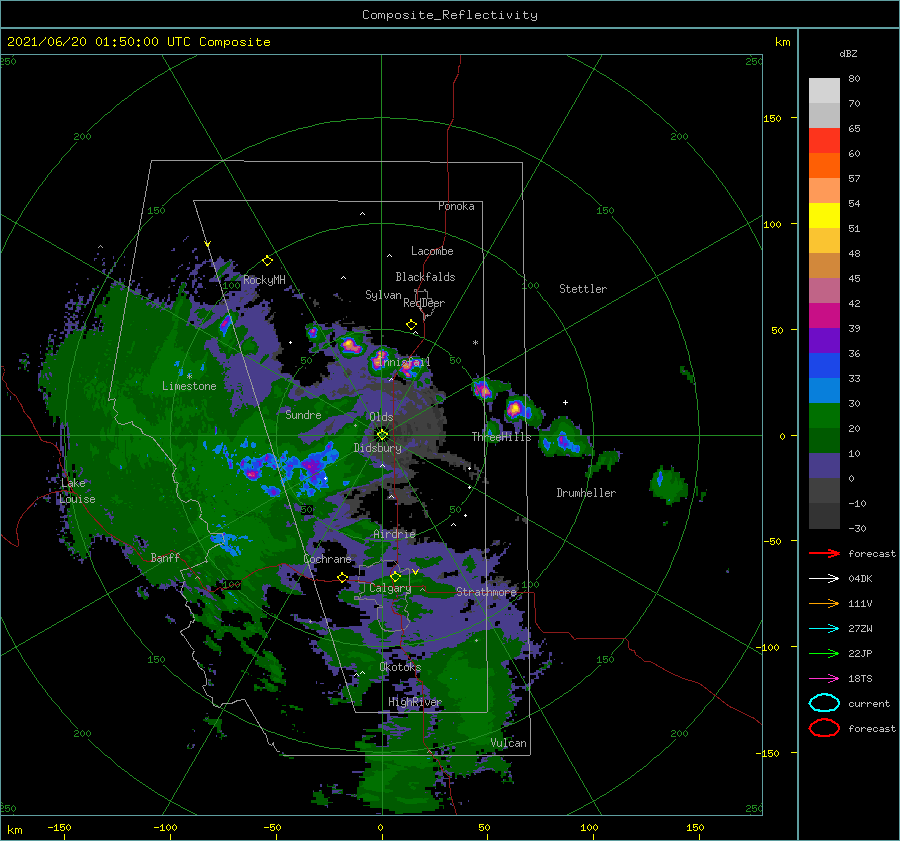Click the cyan 'current' ellipse legend symbol
Screen dimensions: 900x841
(x=824, y=703)
